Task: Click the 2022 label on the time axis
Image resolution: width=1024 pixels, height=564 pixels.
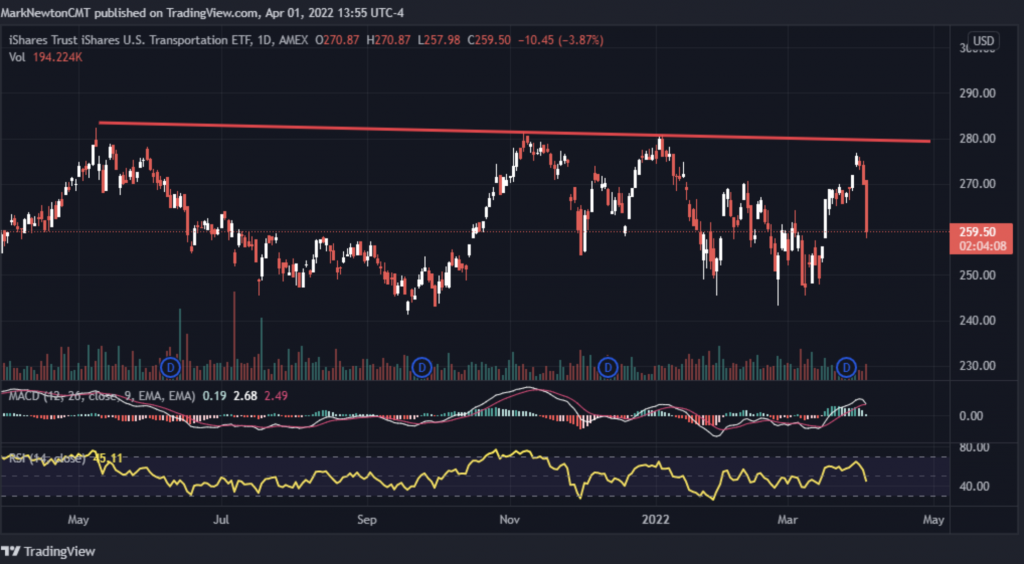Action: tap(656, 520)
